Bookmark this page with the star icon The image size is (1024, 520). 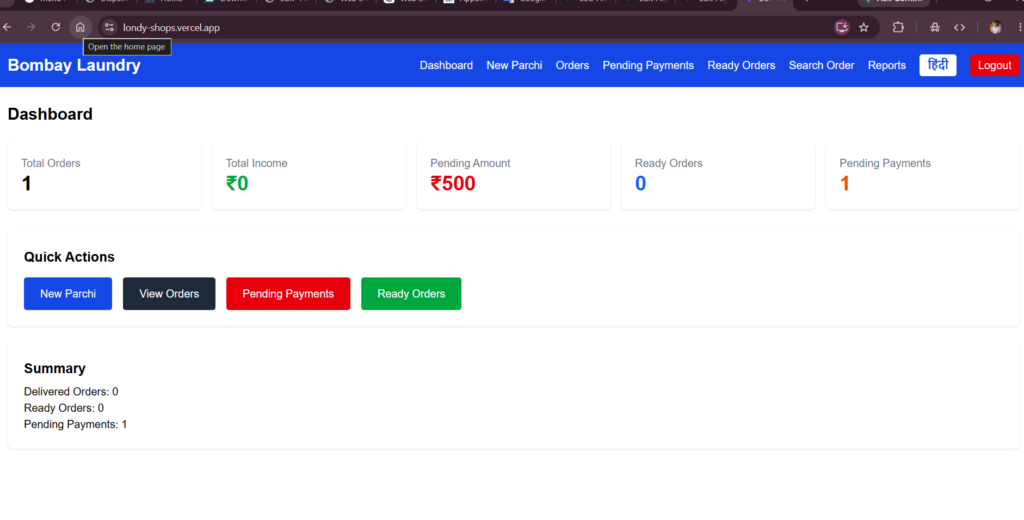(863, 27)
